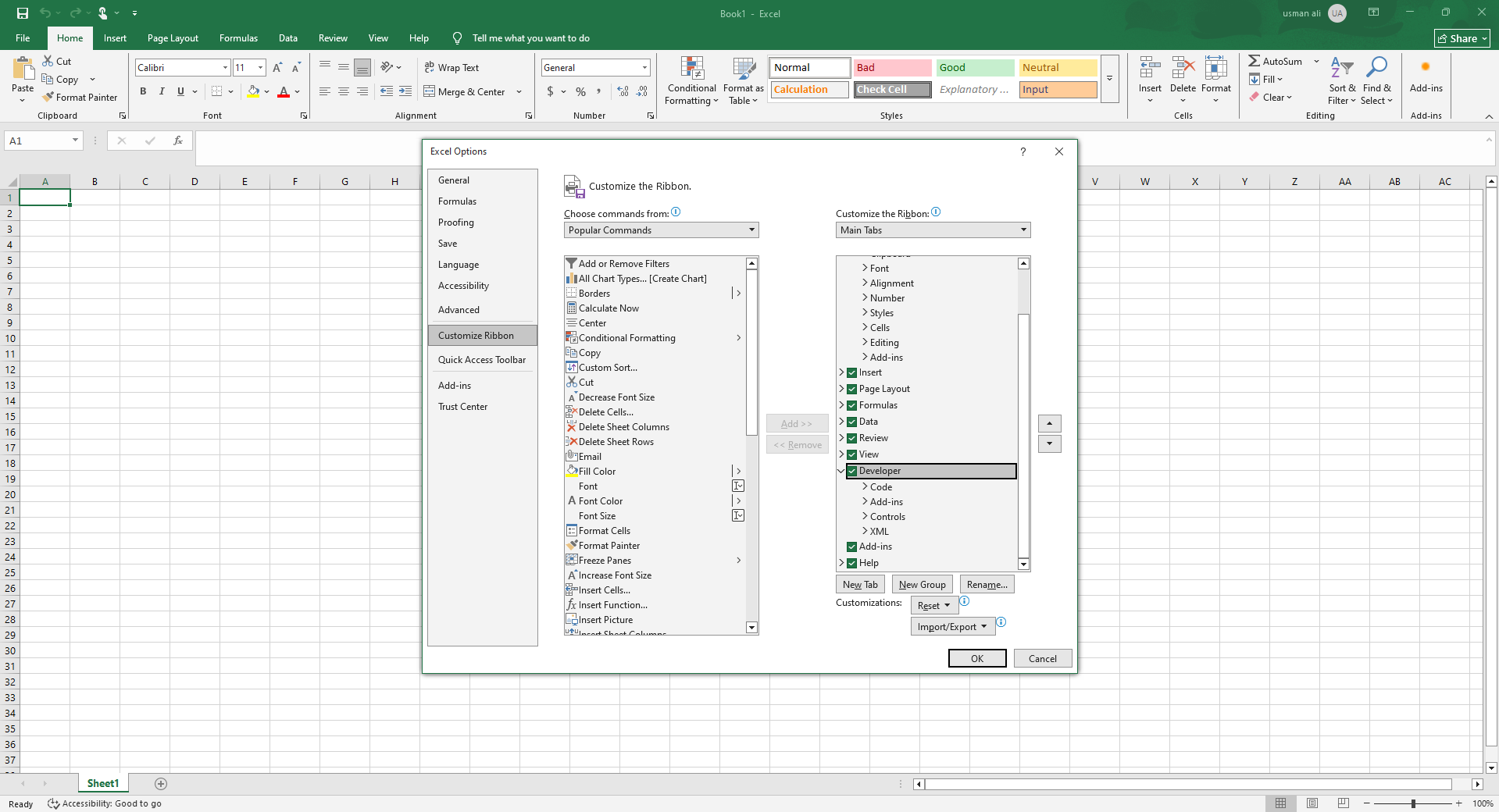Expand the XML group under Developer
The height and width of the screenshot is (812, 1499).
coord(865,532)
